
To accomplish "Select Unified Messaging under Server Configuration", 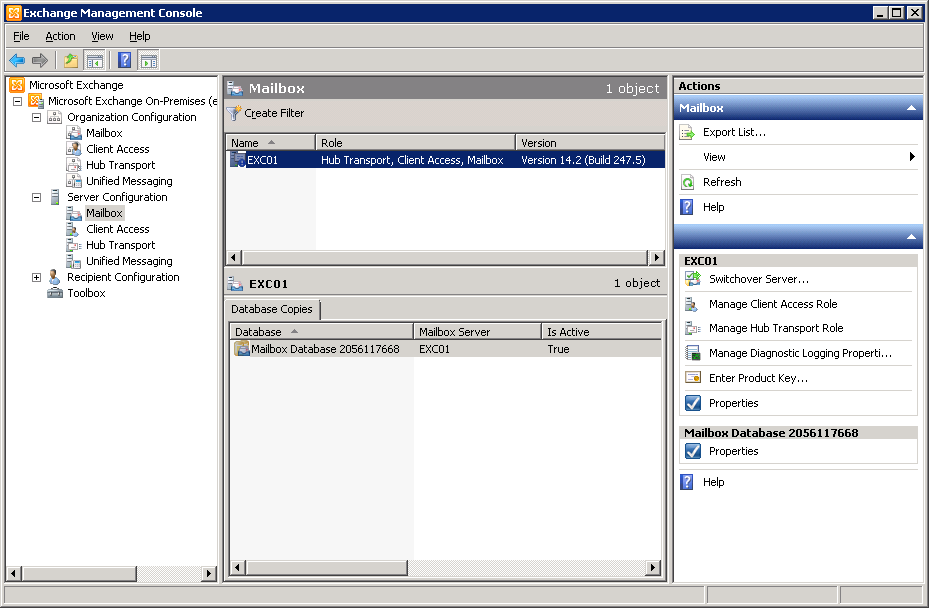I will click(x=129, y=261).
